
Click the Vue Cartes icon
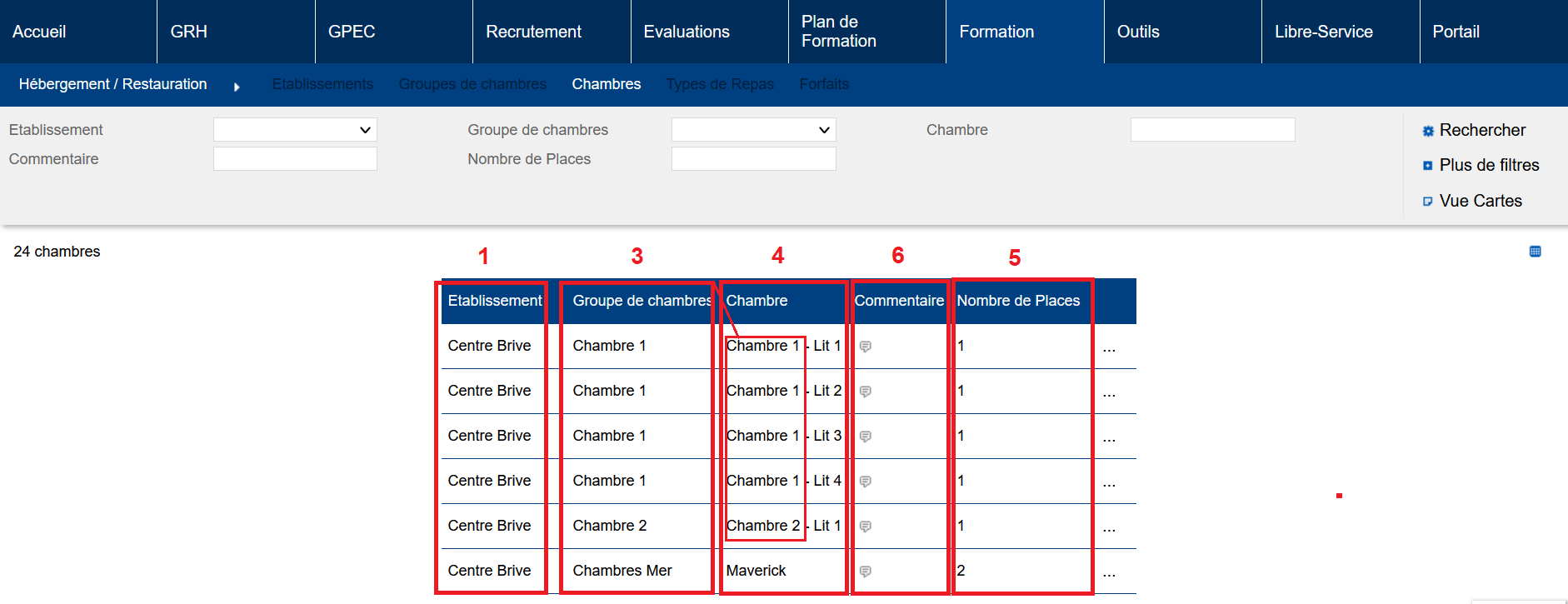1428,202
